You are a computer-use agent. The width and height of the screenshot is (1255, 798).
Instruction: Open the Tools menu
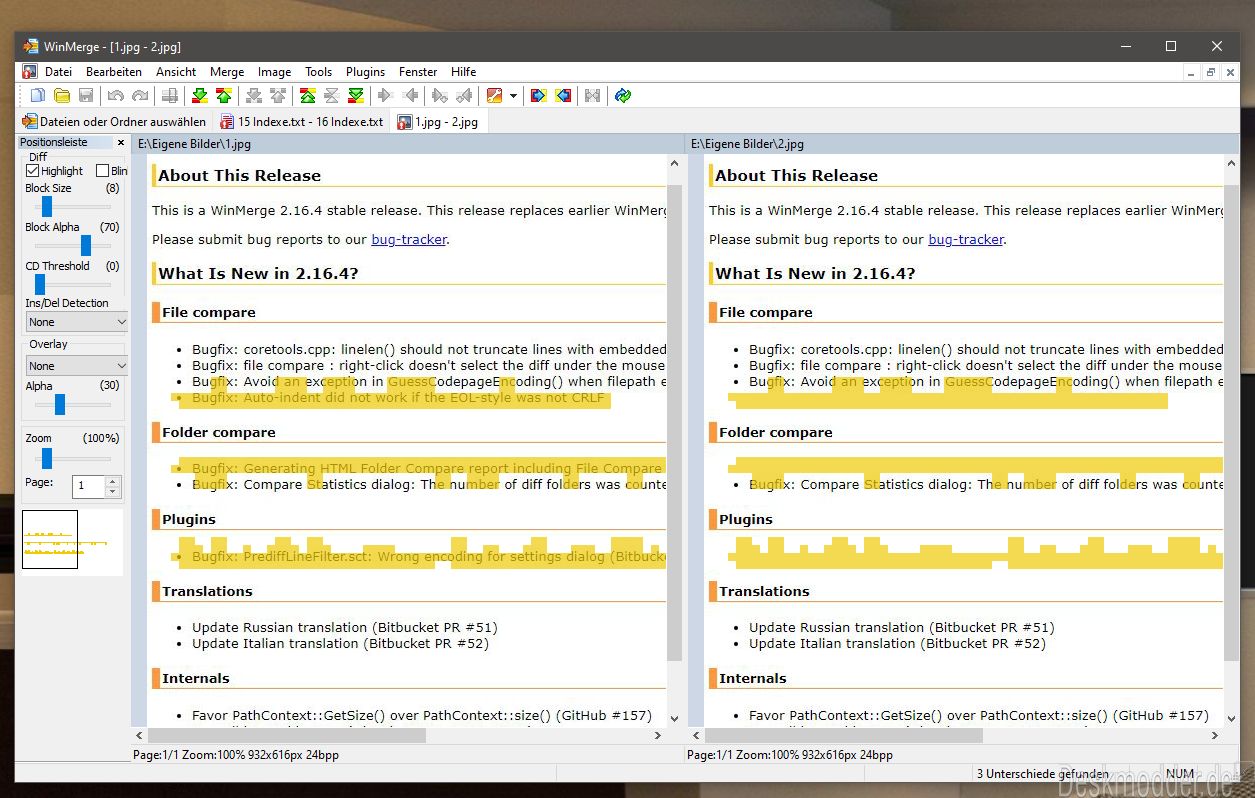click(x=319, y=72)
